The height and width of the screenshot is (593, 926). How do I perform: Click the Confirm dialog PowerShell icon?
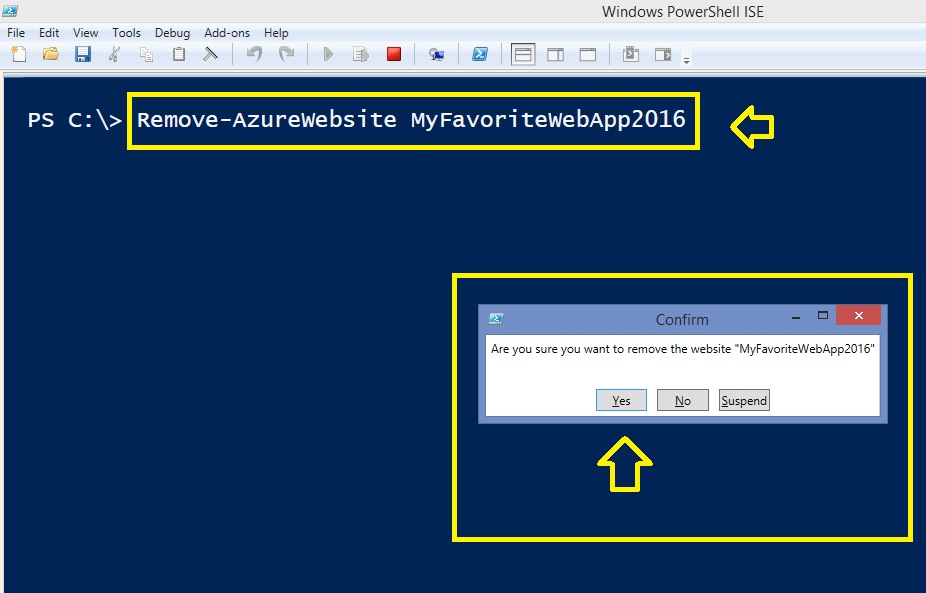pos(496,319)
